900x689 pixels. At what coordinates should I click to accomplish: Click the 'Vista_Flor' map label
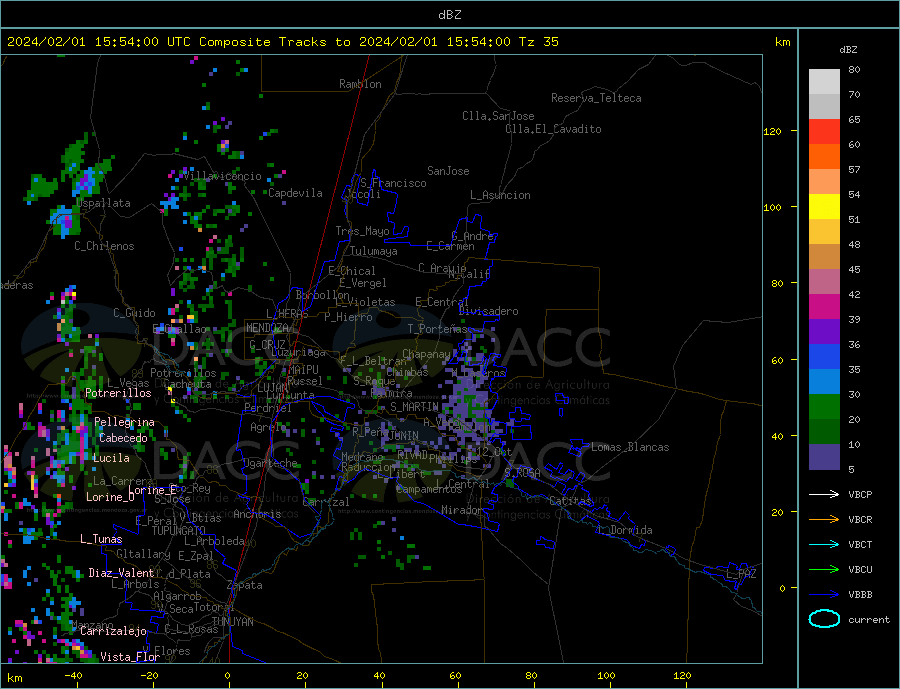pyautogui.click(x=130, y=657)
